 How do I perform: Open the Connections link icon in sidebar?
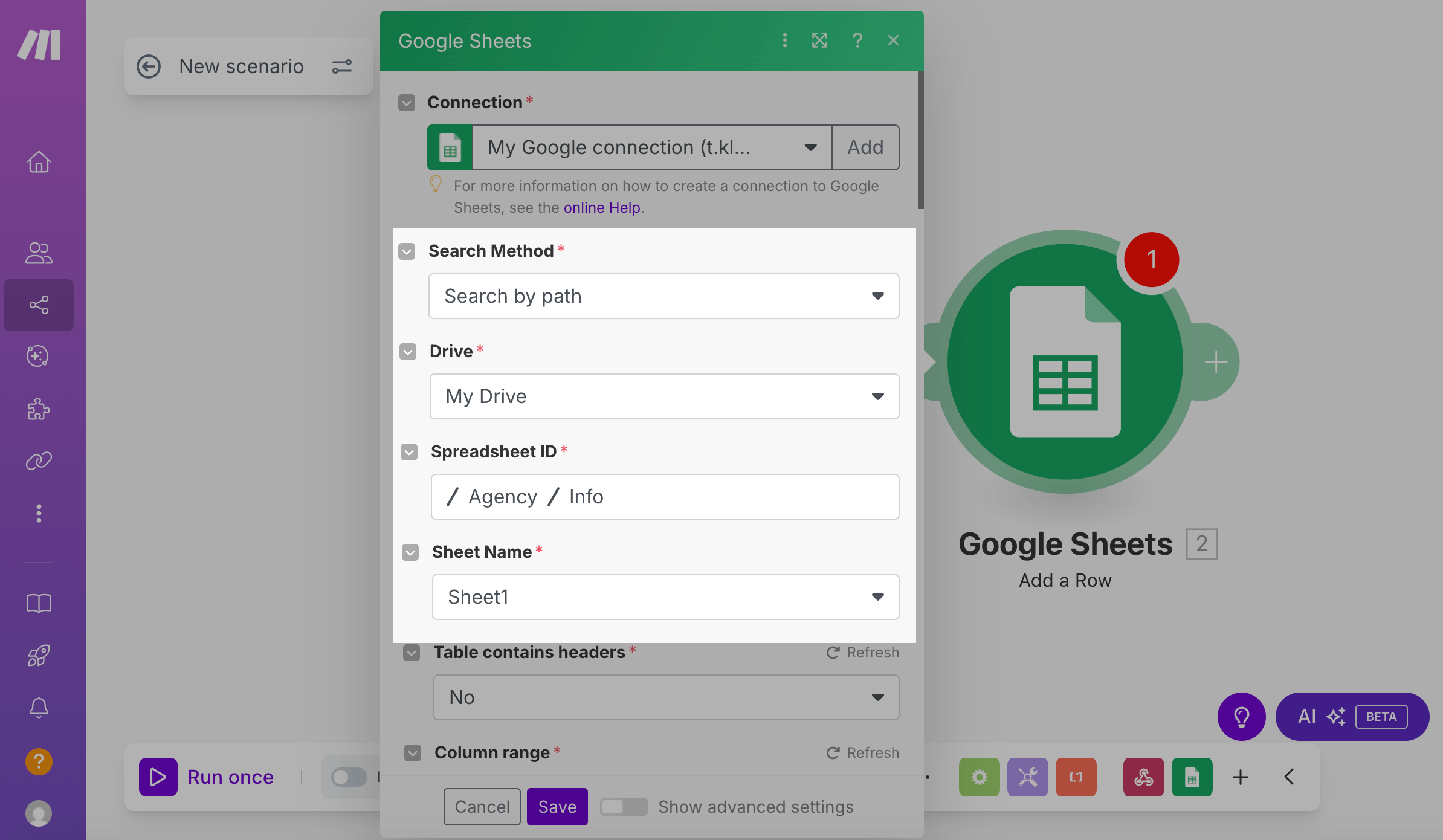tap(39, 461)
